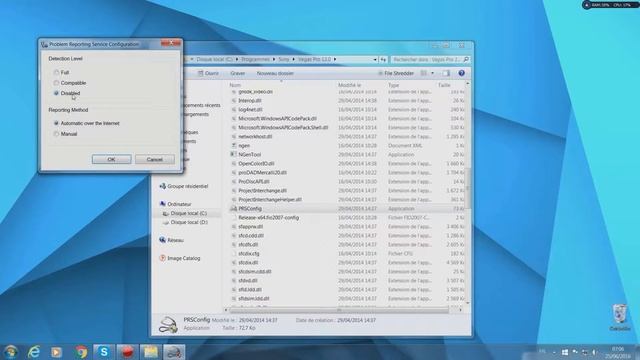640x360 pixels.
Task: Select the sfcdix.cfg file
Action: (249, 253)
